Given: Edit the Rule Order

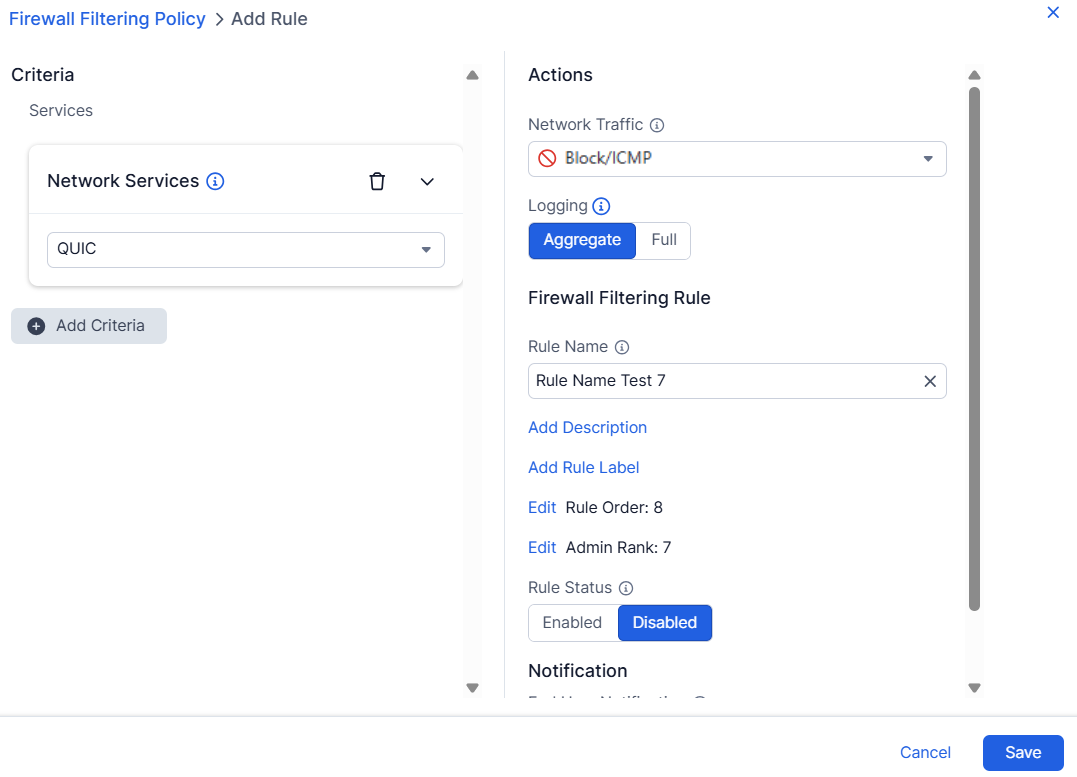Looking at the screenshot, I should coord(542,508).
